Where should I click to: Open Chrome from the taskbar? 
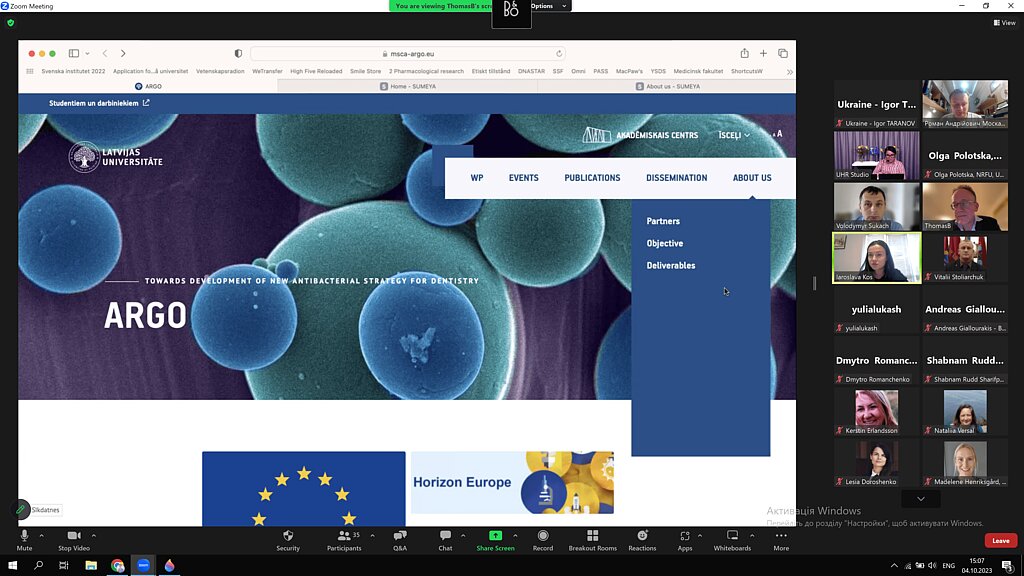pos(118,566)
